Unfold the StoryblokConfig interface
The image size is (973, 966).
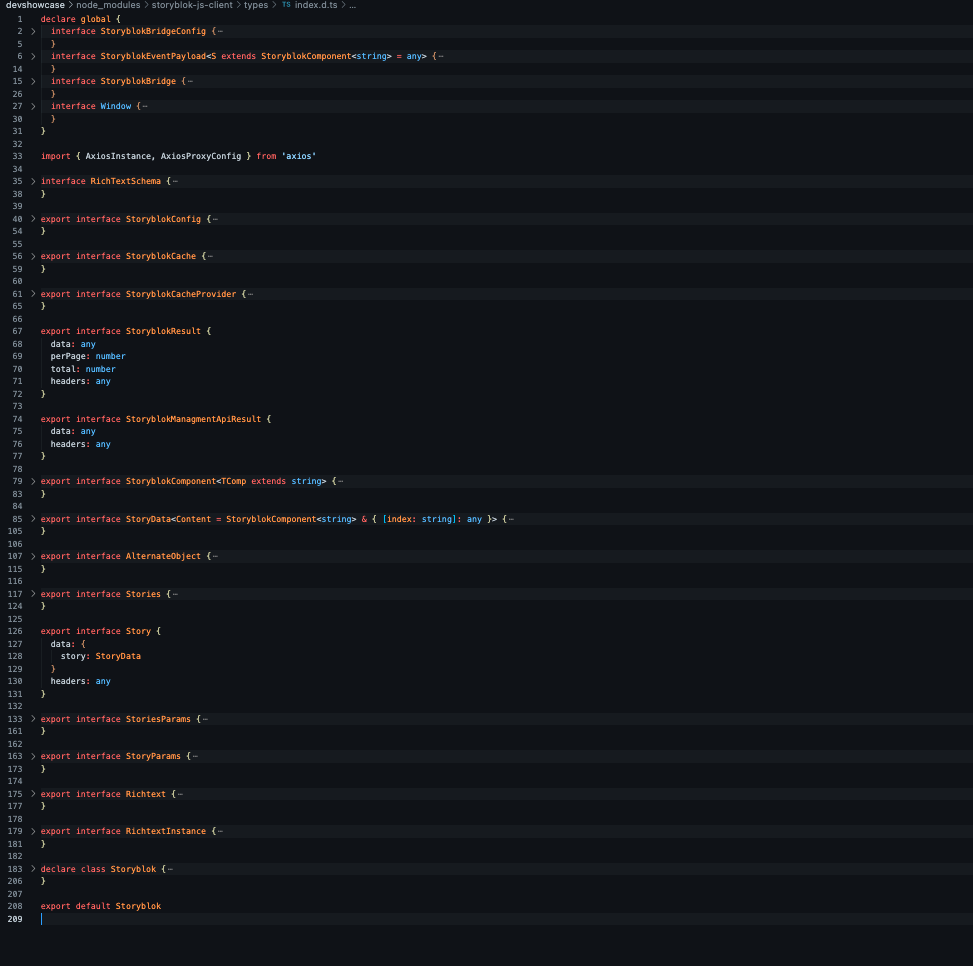(x=32, y=219)
